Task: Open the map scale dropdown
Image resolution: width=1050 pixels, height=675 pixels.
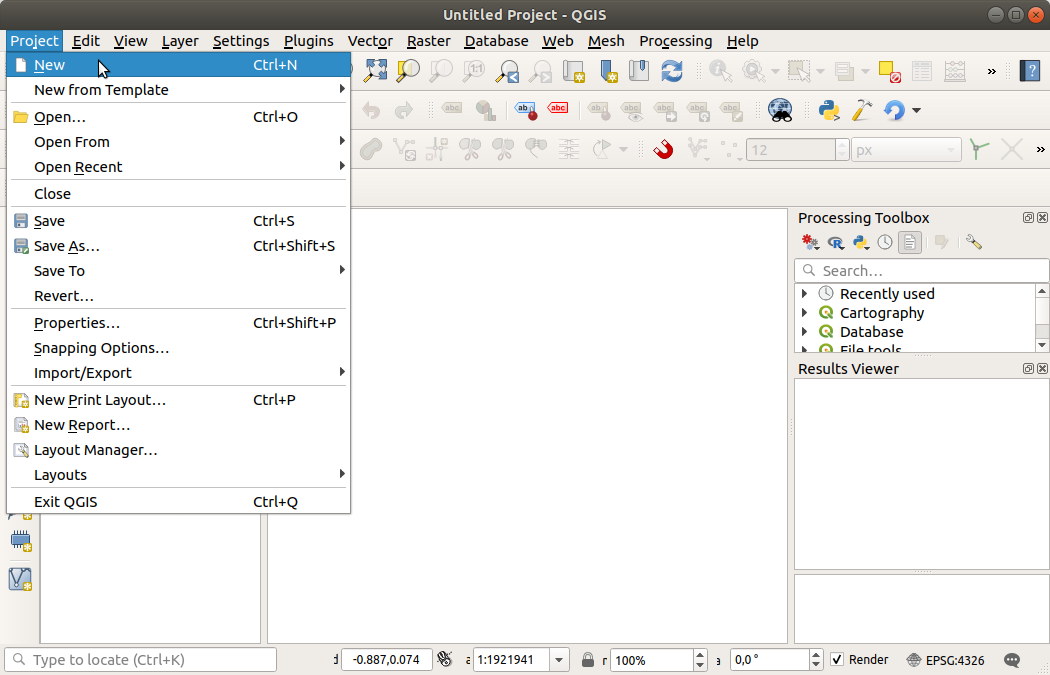Action: click(x=559, y=660)
